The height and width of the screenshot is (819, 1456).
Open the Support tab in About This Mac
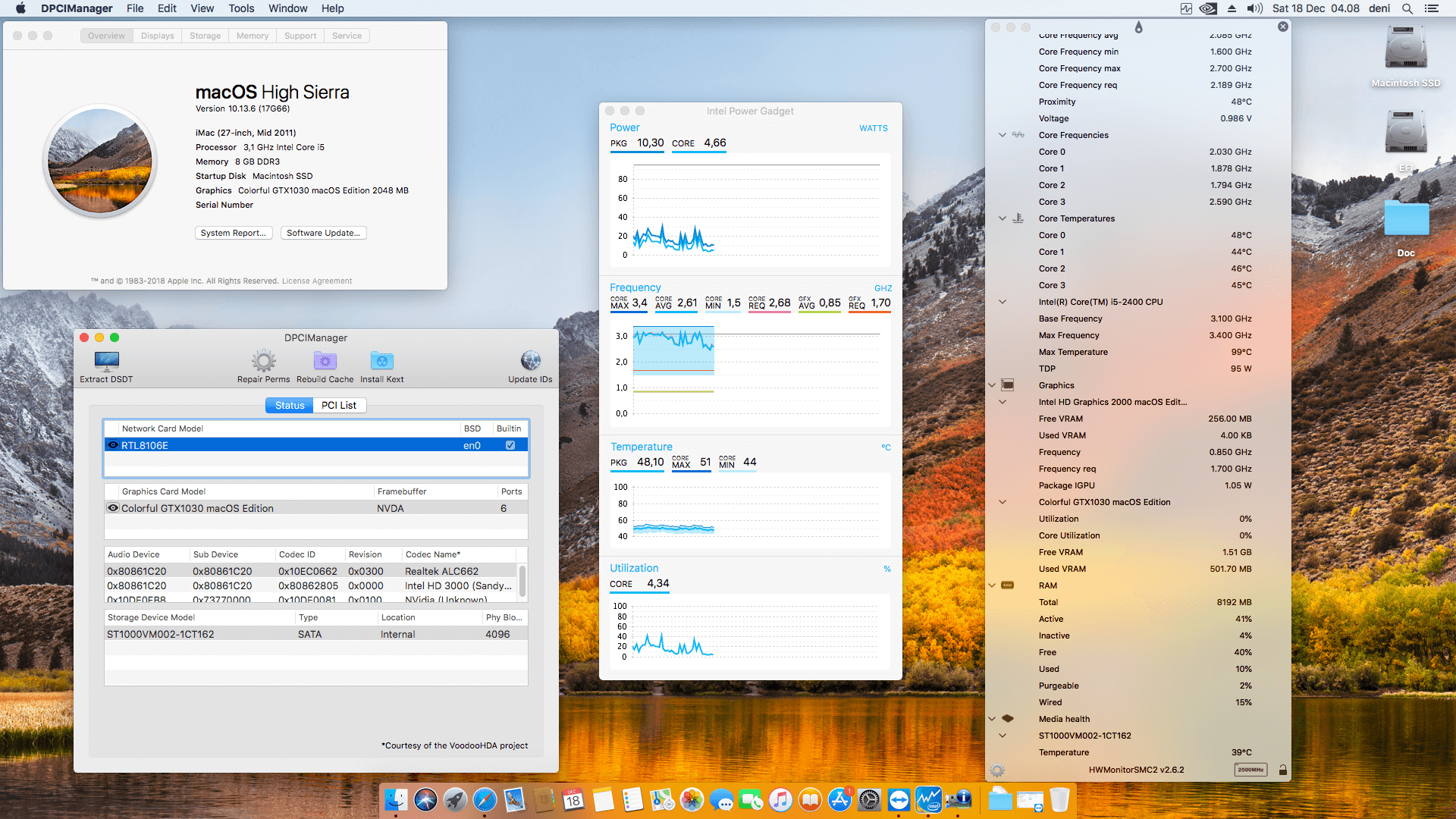pos(300,36)
